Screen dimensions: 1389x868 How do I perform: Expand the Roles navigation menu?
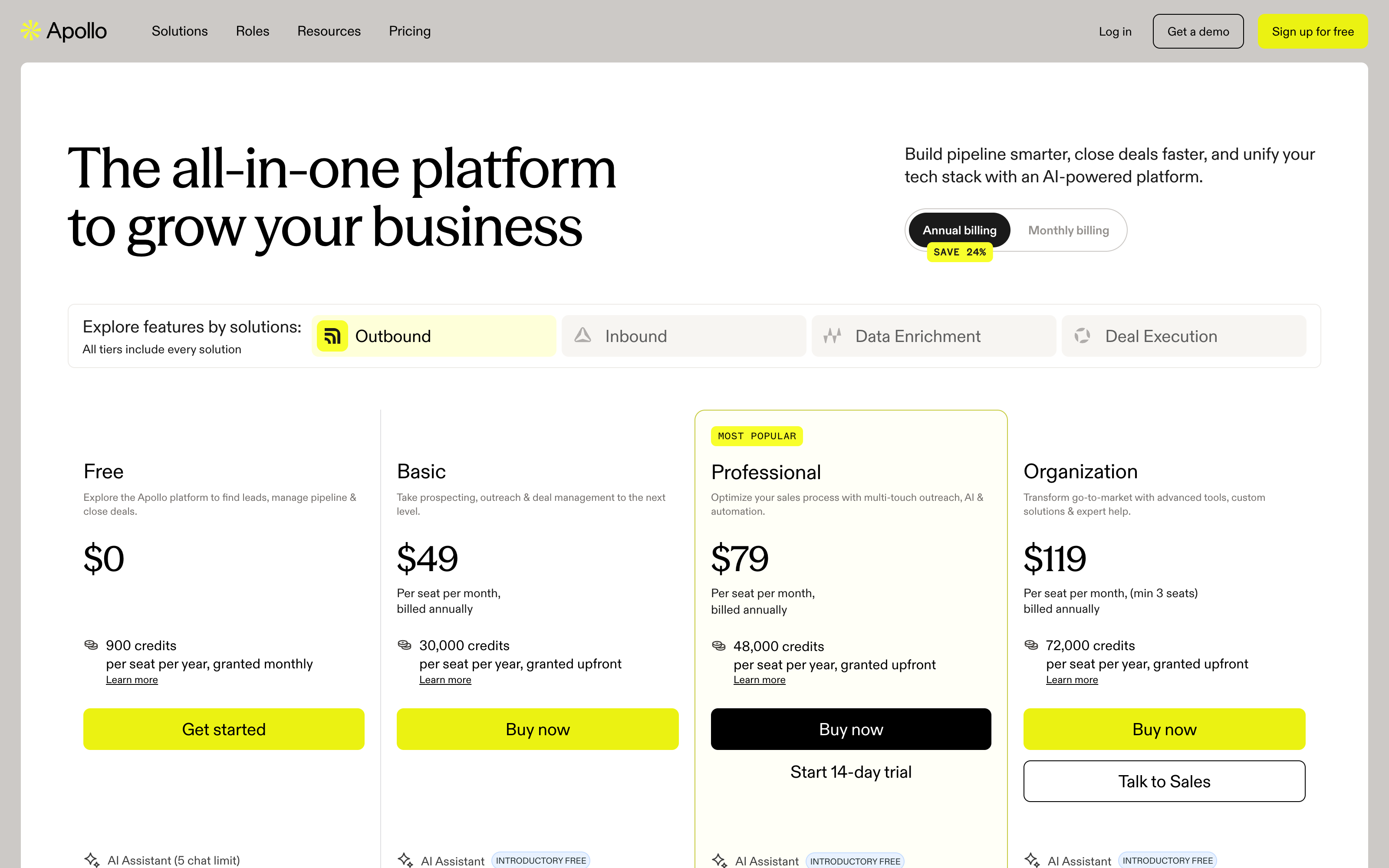pyautogui.click(x=253, y=31)
